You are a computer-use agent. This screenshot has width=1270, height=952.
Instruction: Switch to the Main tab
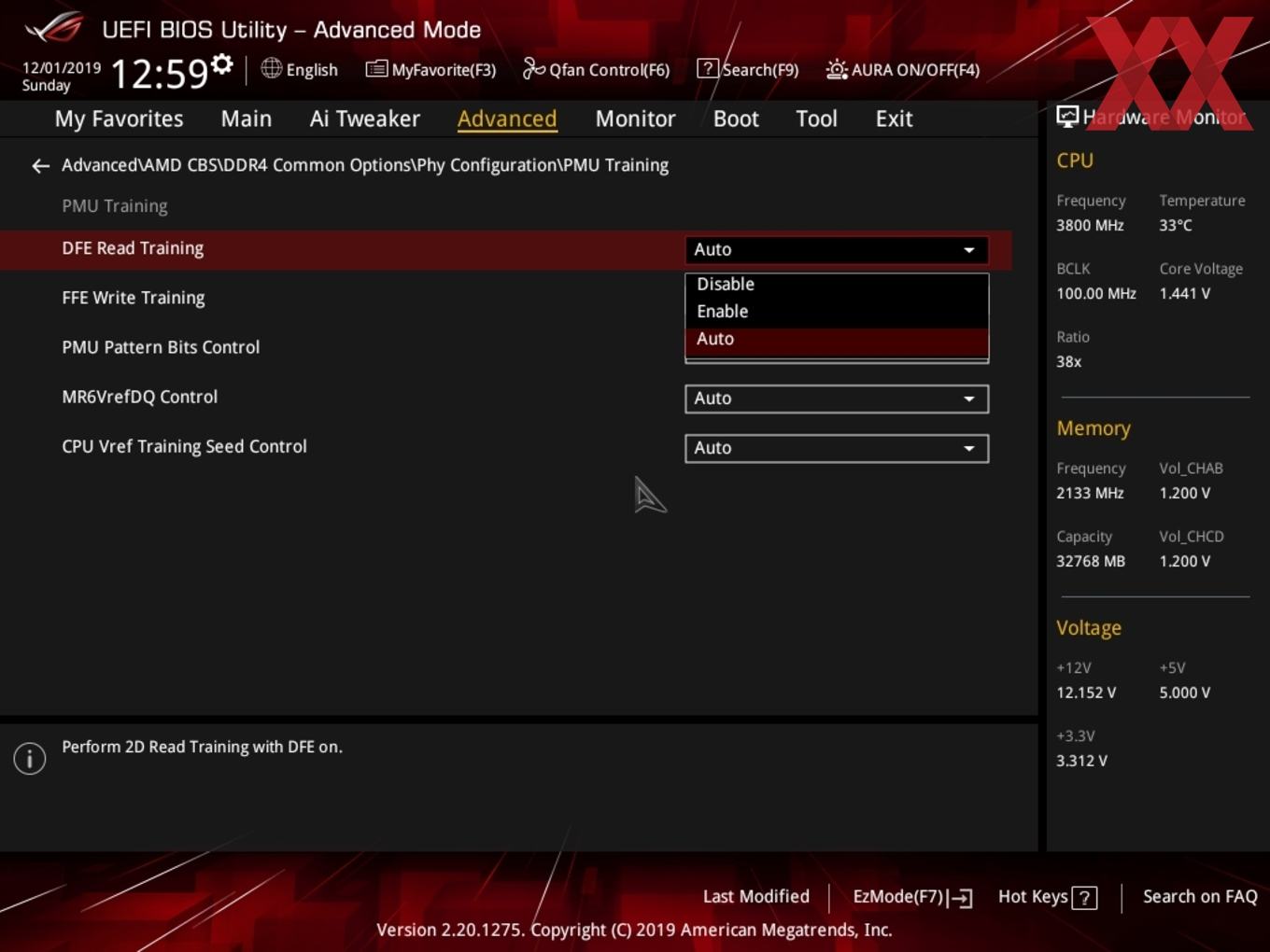[x=247, y=119]
